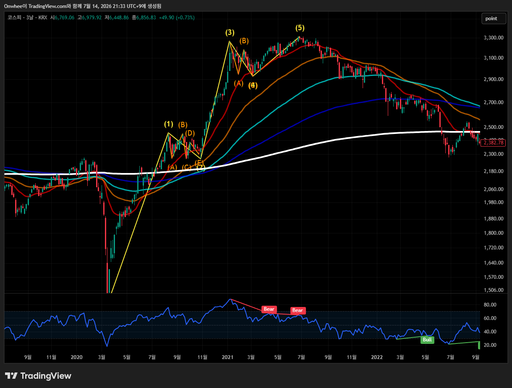This screenshot has height=388, width=512.
Task: Click the red current price tag on axis
Action: coord(493,143)
